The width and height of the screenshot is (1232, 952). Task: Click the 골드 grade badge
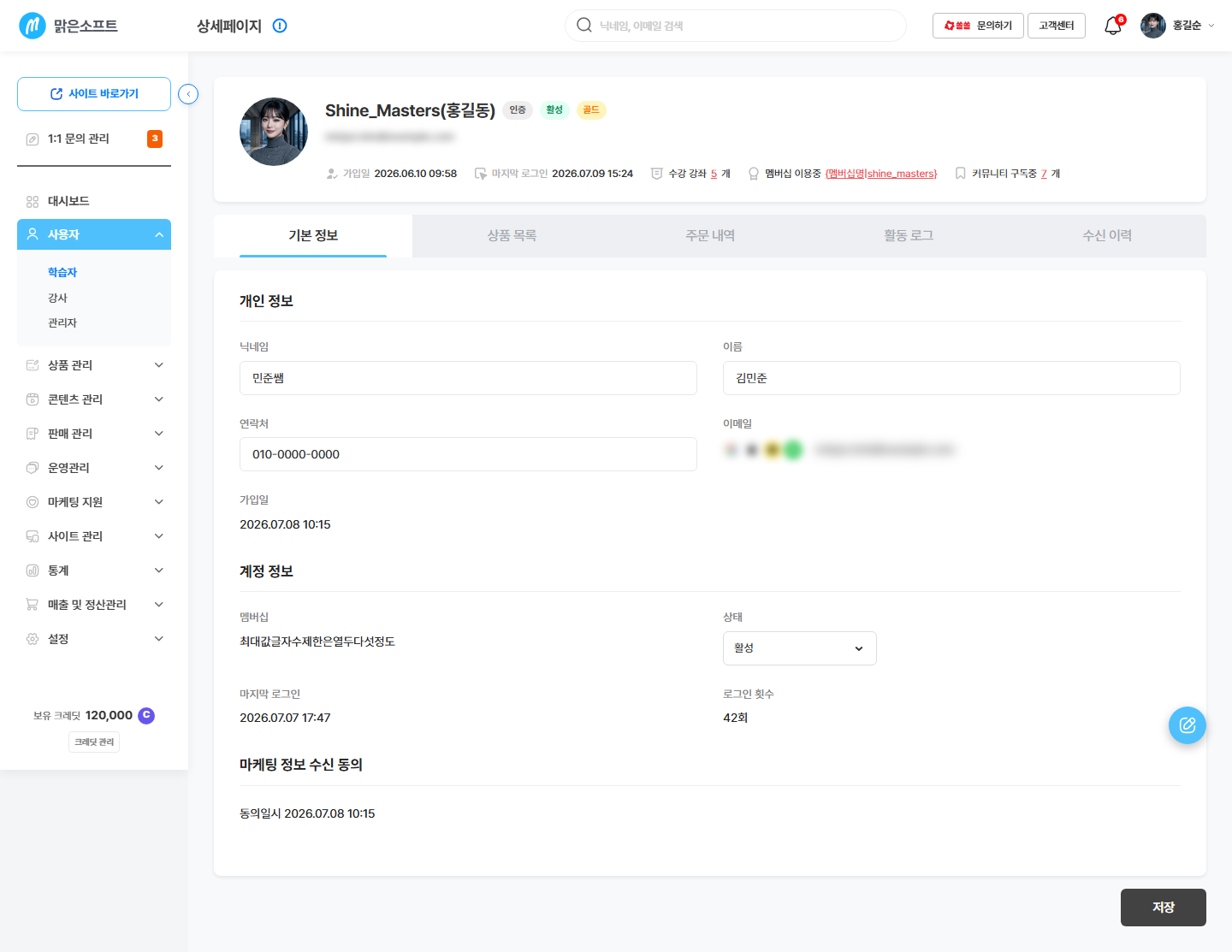[x=591, y=109]
